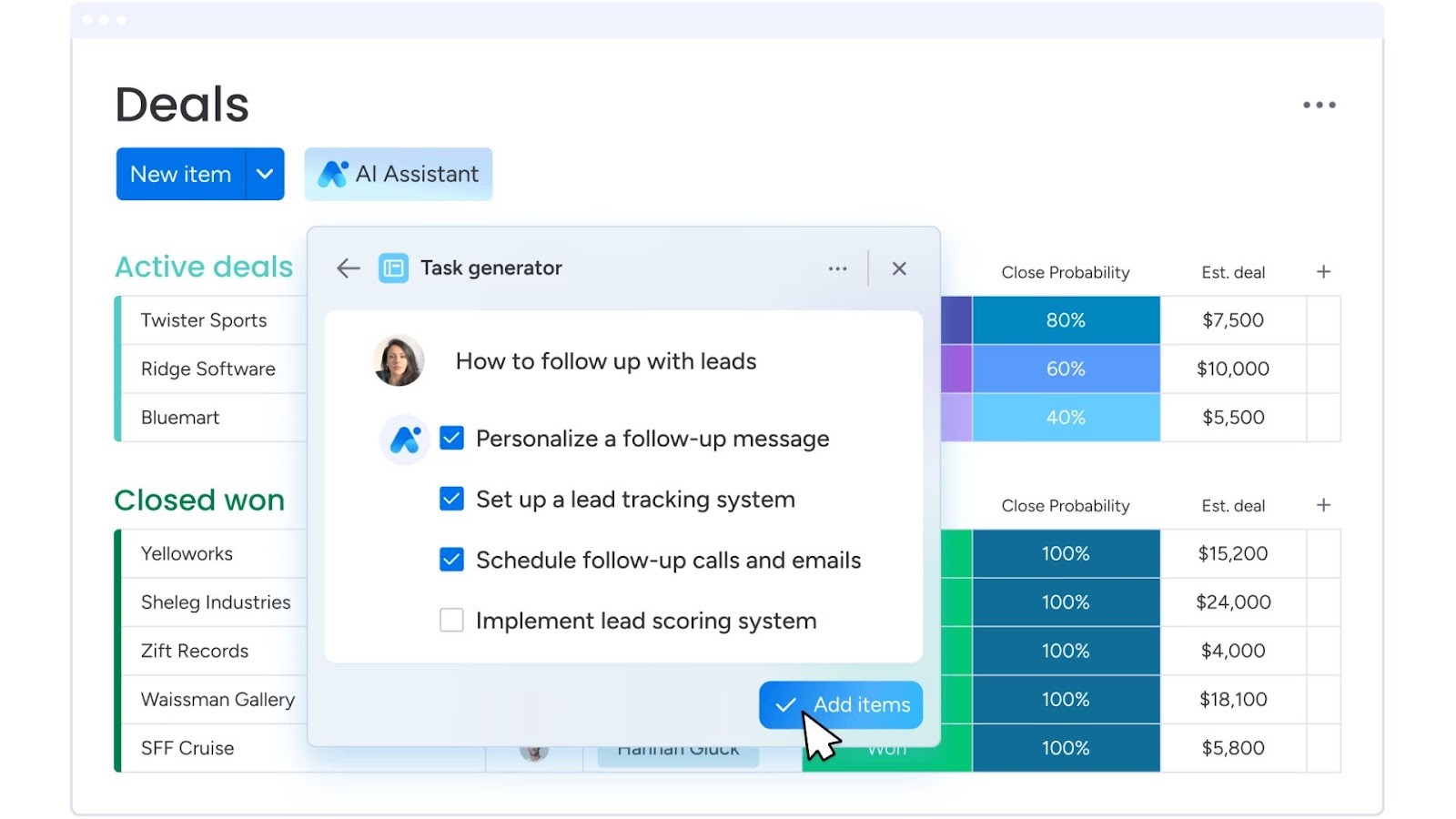Open the AI Assistant
Image resolution: width=1456 pixels, height=819 pixels.
tap(398, 174)
